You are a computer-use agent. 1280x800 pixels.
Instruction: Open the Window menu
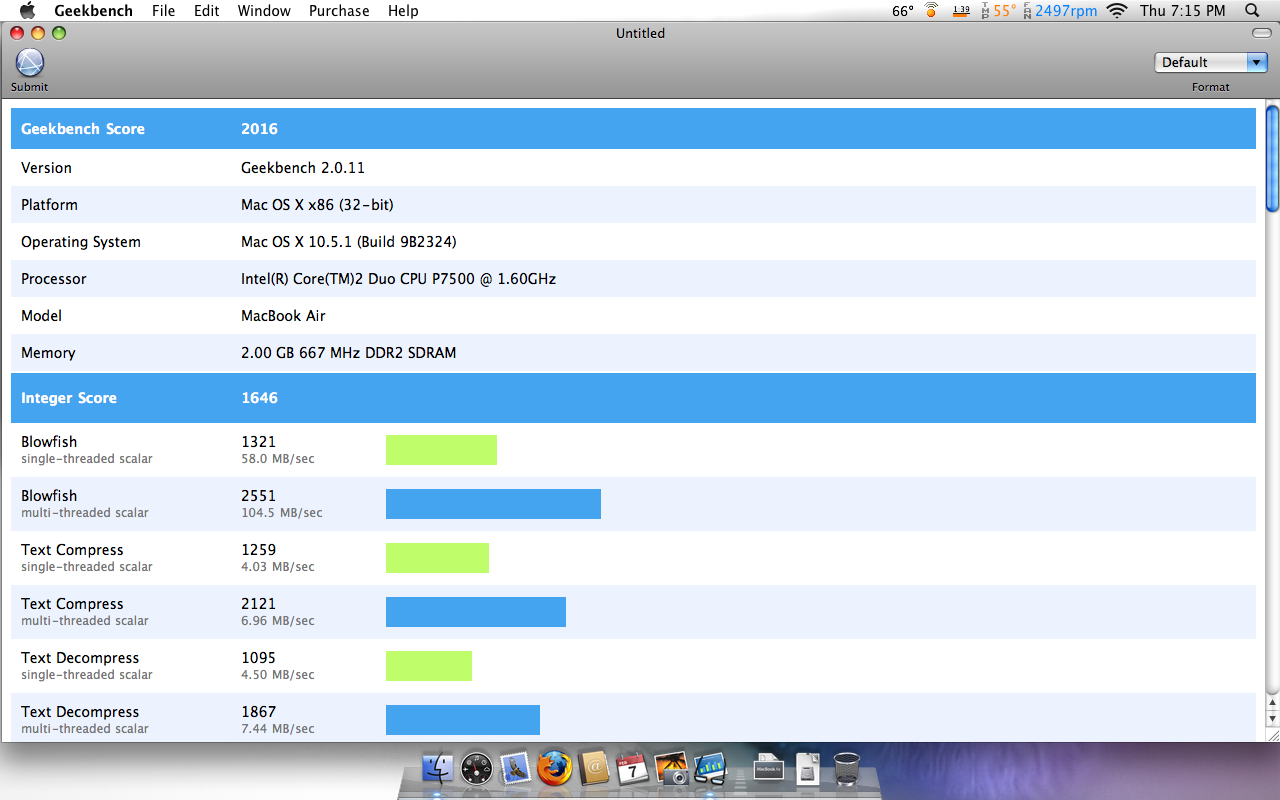coord(264,10)
